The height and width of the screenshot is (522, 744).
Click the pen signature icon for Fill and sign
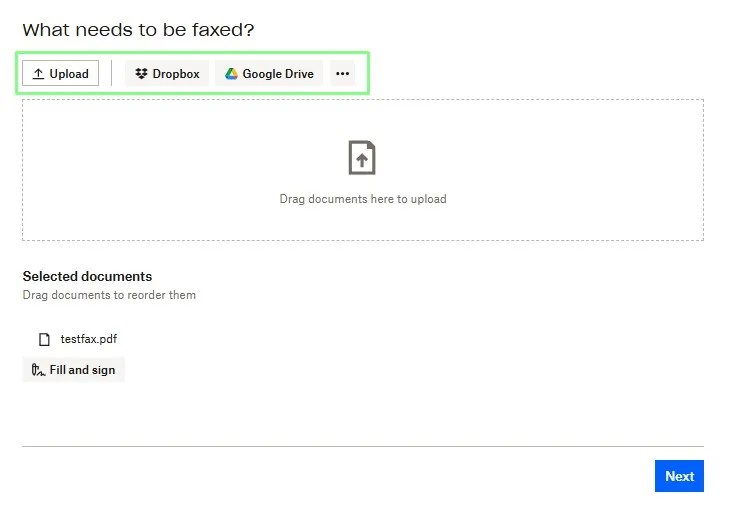[38, 370]
